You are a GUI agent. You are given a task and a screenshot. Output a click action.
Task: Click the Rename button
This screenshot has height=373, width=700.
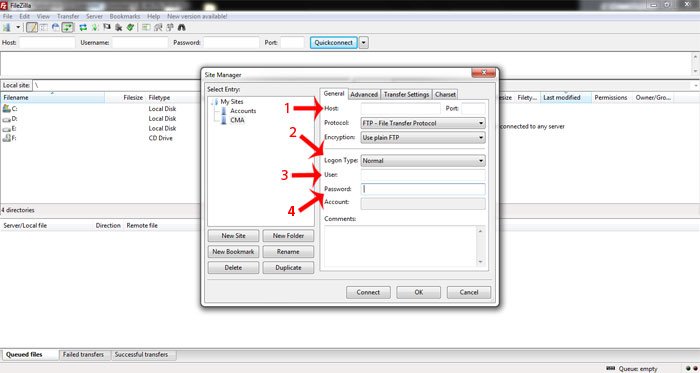[x=288, y=252]
